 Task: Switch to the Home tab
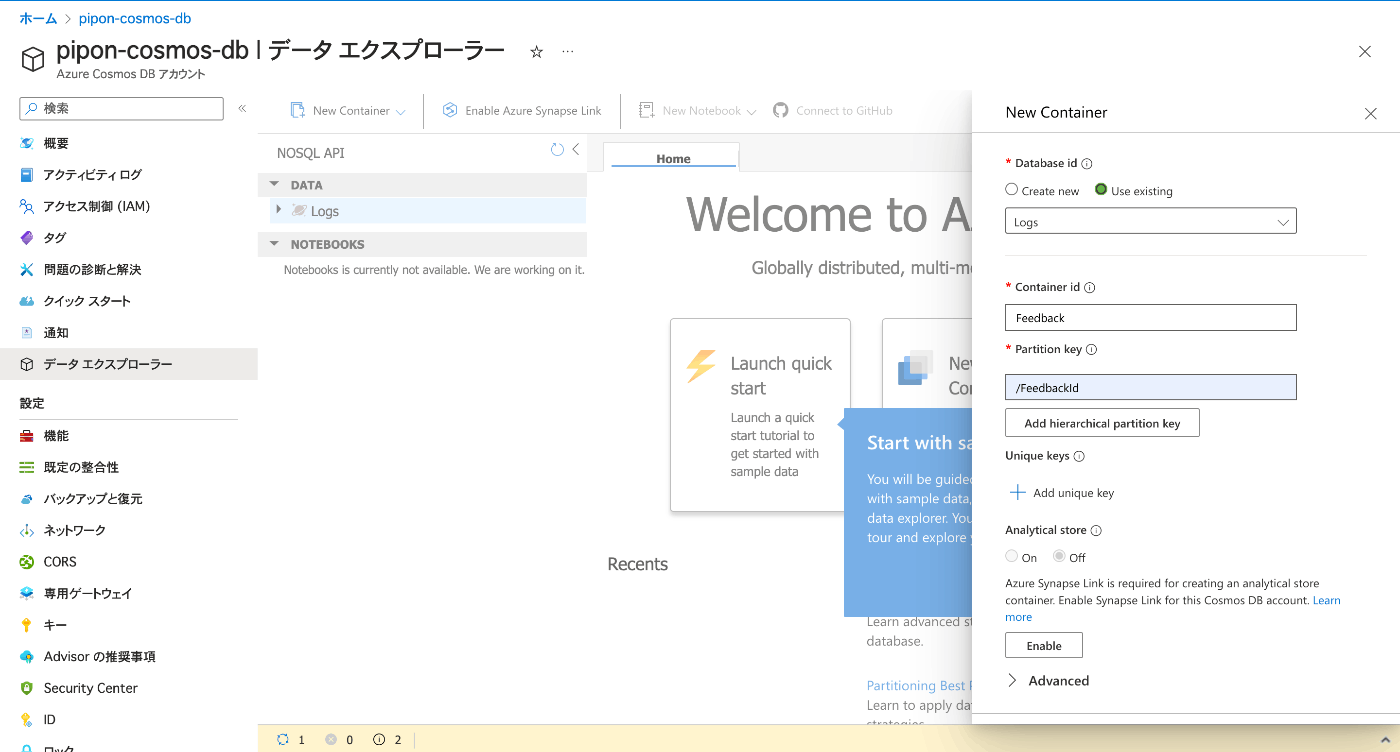coord(673,158)
